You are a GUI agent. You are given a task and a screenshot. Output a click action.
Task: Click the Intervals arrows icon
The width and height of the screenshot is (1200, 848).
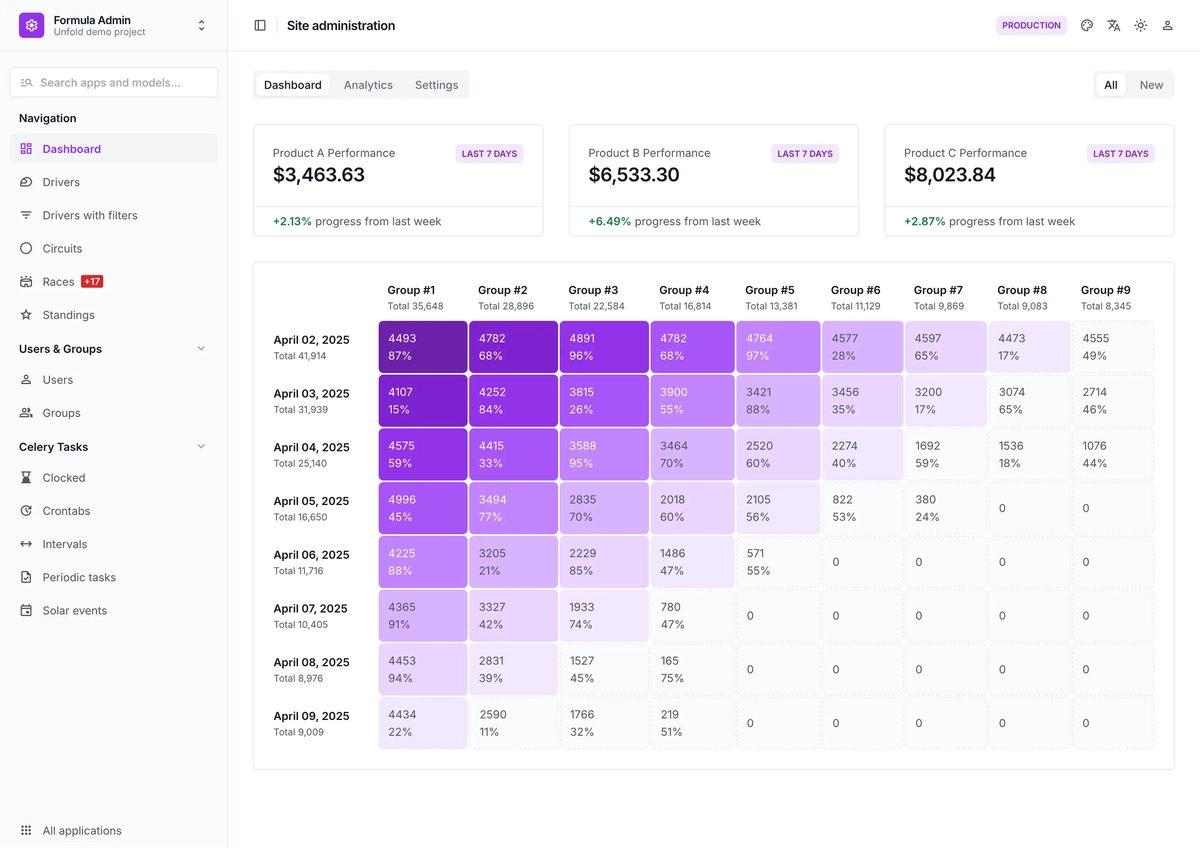click(x=26, y=544)
